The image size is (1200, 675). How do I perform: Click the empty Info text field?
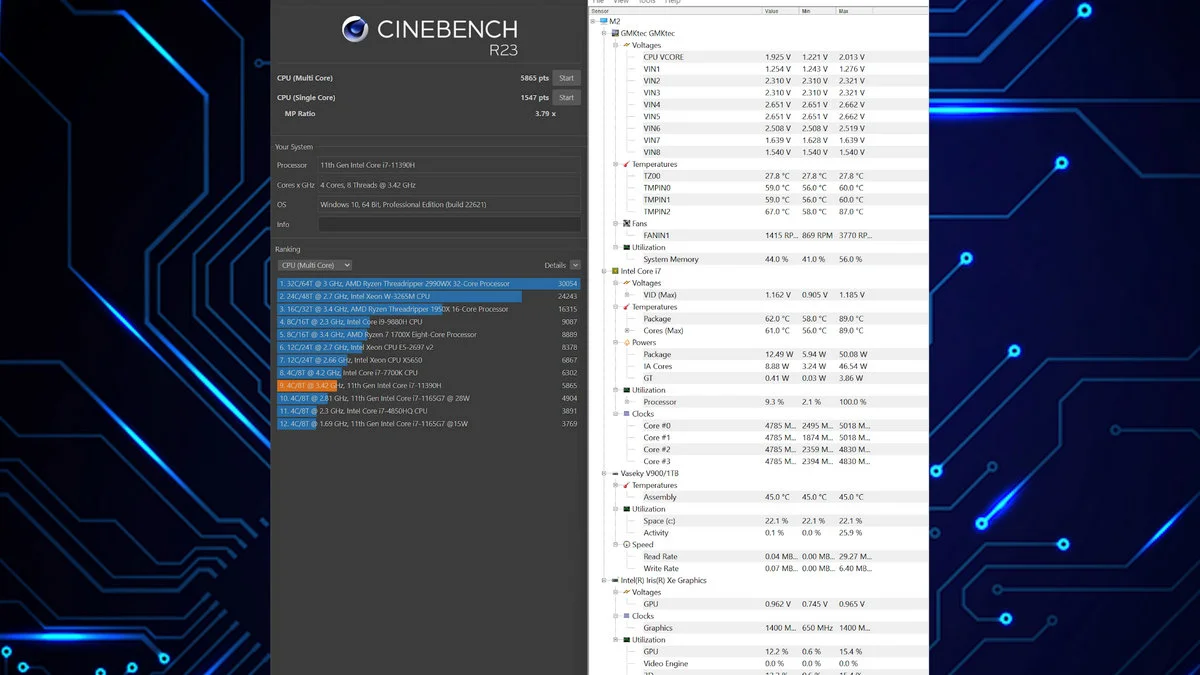point(448,224)
